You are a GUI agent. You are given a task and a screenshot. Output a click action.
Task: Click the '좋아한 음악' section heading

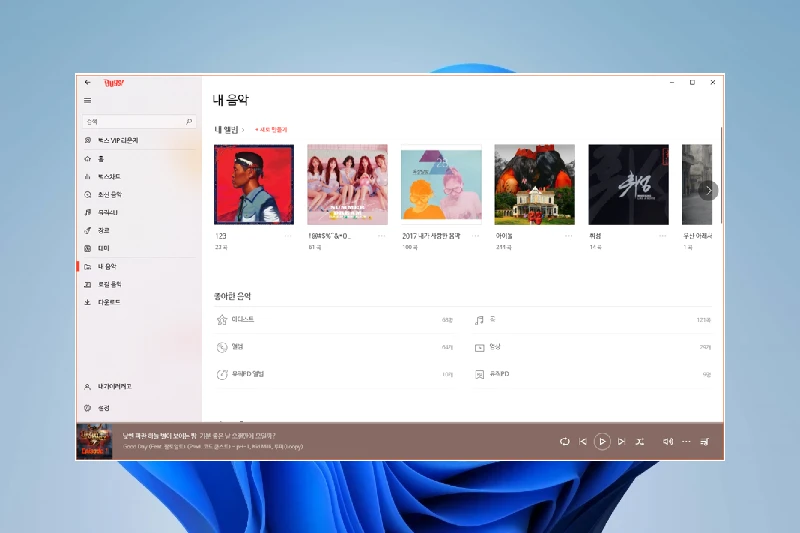[233, 296]
